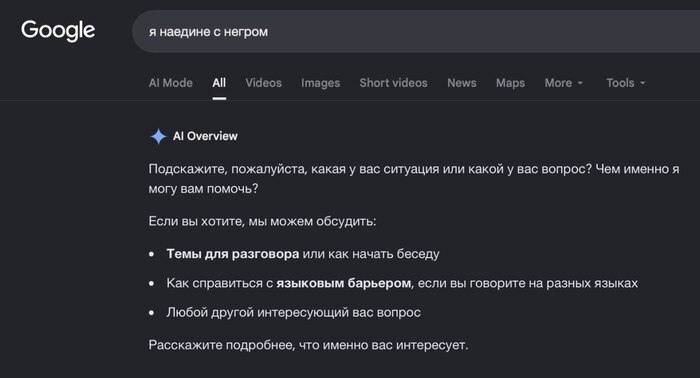700x378 pixels.
Task: Click the AI Overview sparkle icon
Action: 158,136
